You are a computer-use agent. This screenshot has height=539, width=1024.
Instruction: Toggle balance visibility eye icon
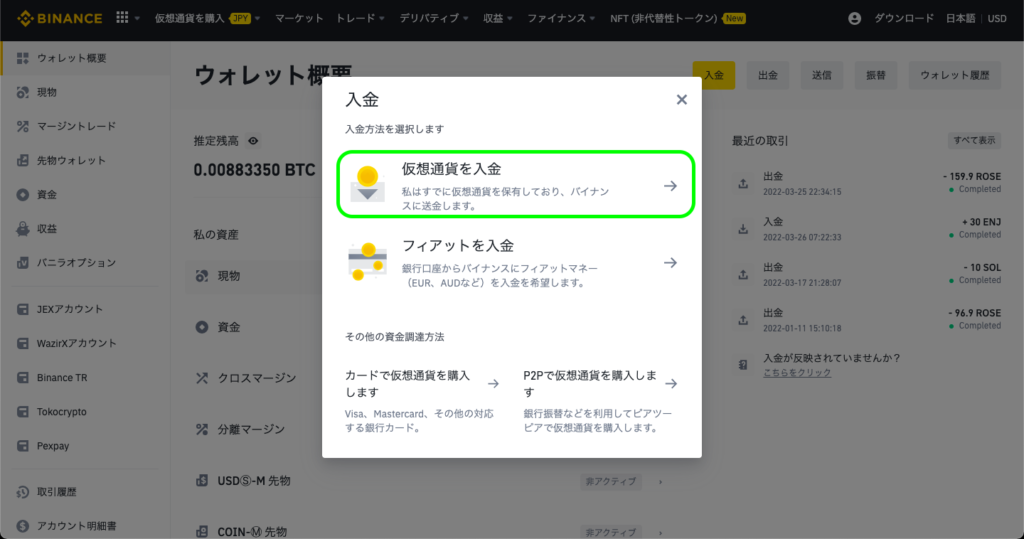[253, 140]
